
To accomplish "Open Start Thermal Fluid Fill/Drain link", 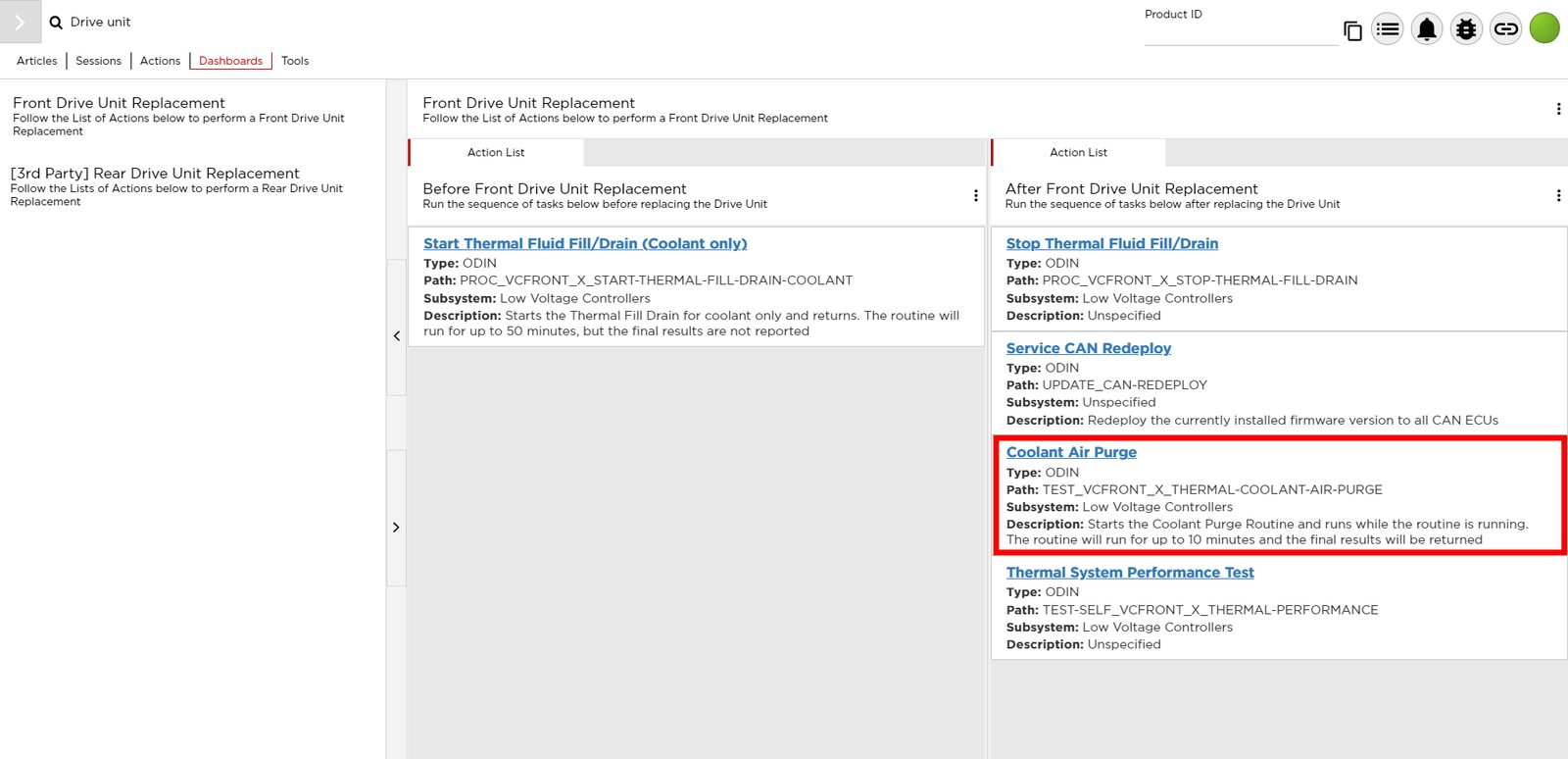I will click(585, 244).
